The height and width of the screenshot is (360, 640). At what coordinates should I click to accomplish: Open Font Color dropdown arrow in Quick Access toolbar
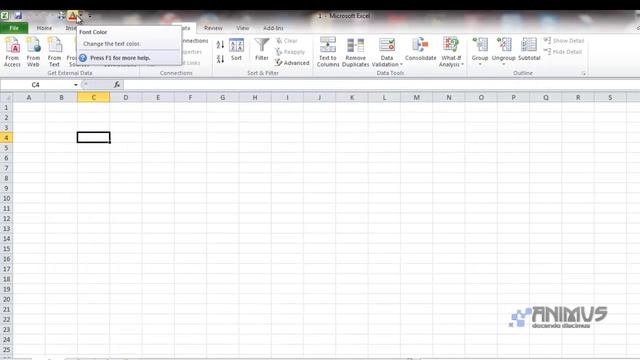click(80, 16)
